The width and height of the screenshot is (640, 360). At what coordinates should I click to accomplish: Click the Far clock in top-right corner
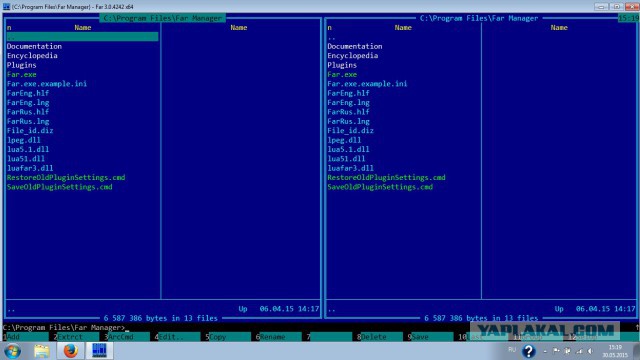[x=628, y=18]
